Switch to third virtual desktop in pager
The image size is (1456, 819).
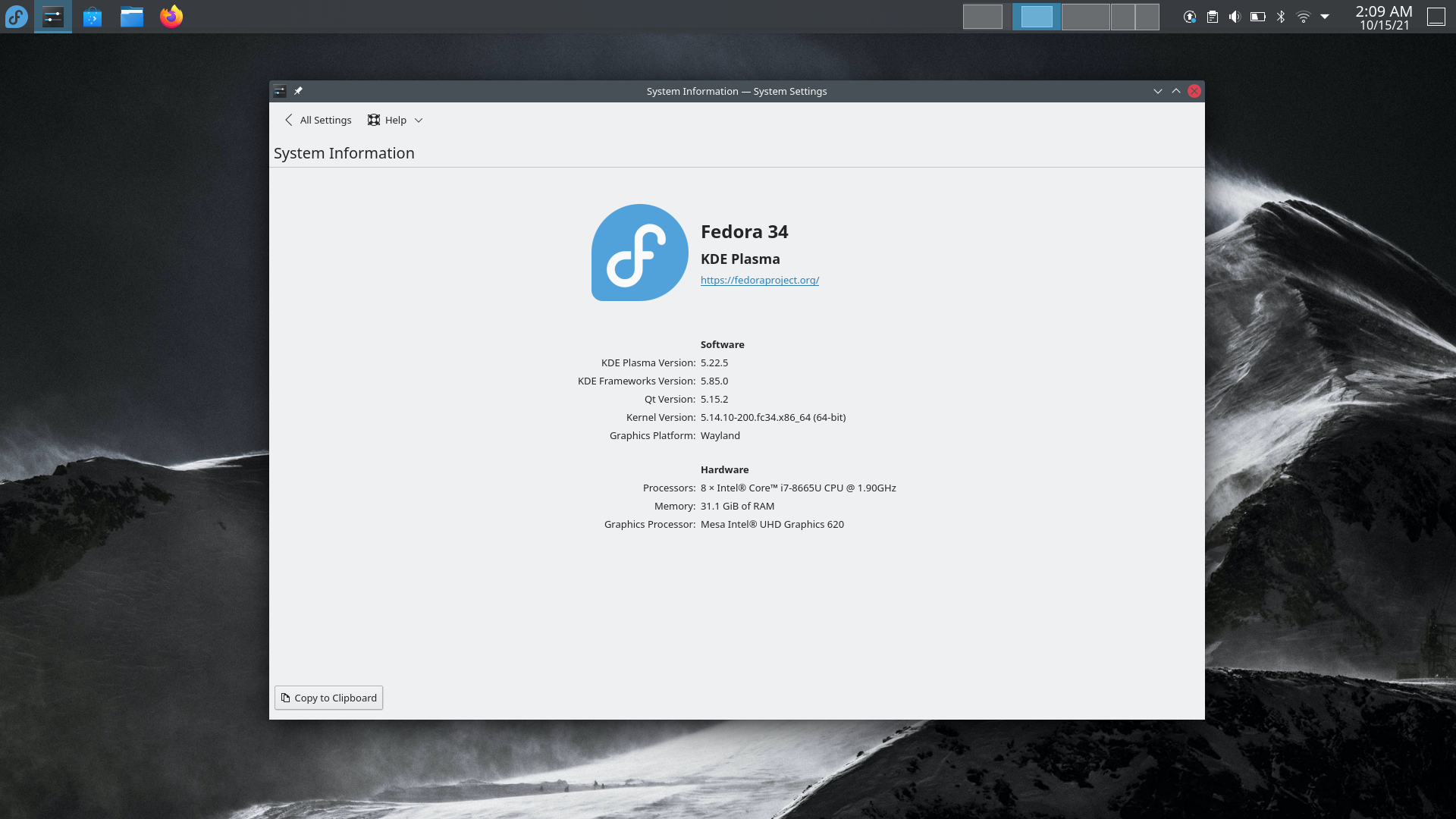point(1086,17)
